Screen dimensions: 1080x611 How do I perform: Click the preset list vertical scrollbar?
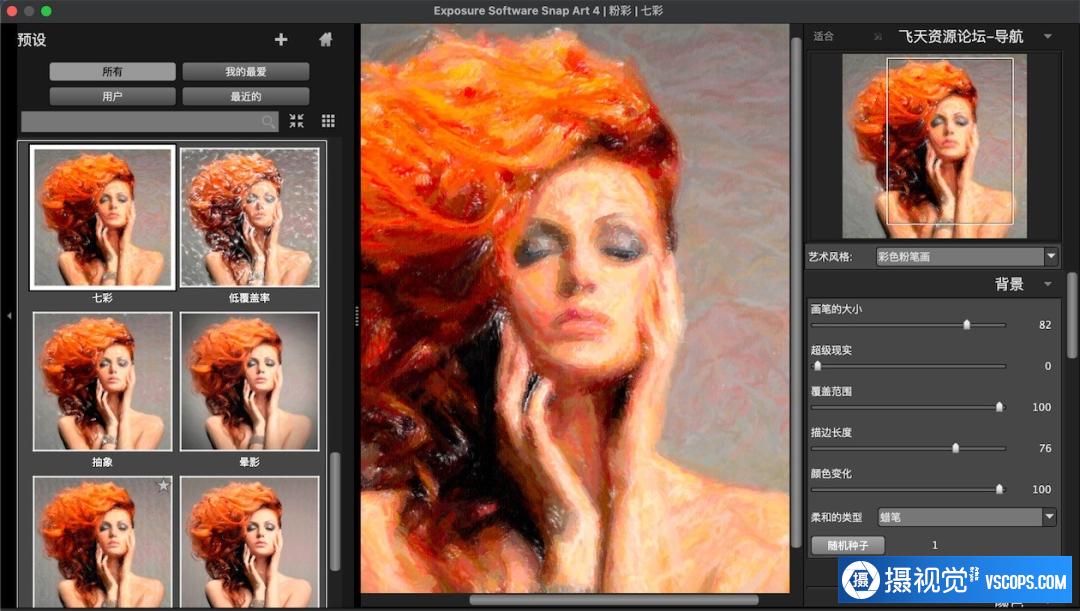(x=335, y=511)
